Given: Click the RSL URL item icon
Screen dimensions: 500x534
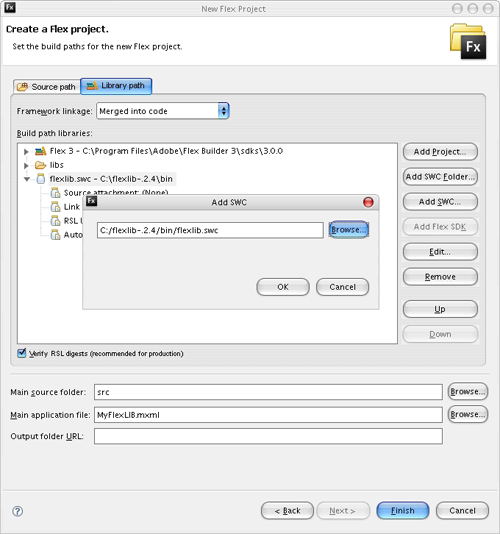Looking at the screenshot, I should (55, 221).
